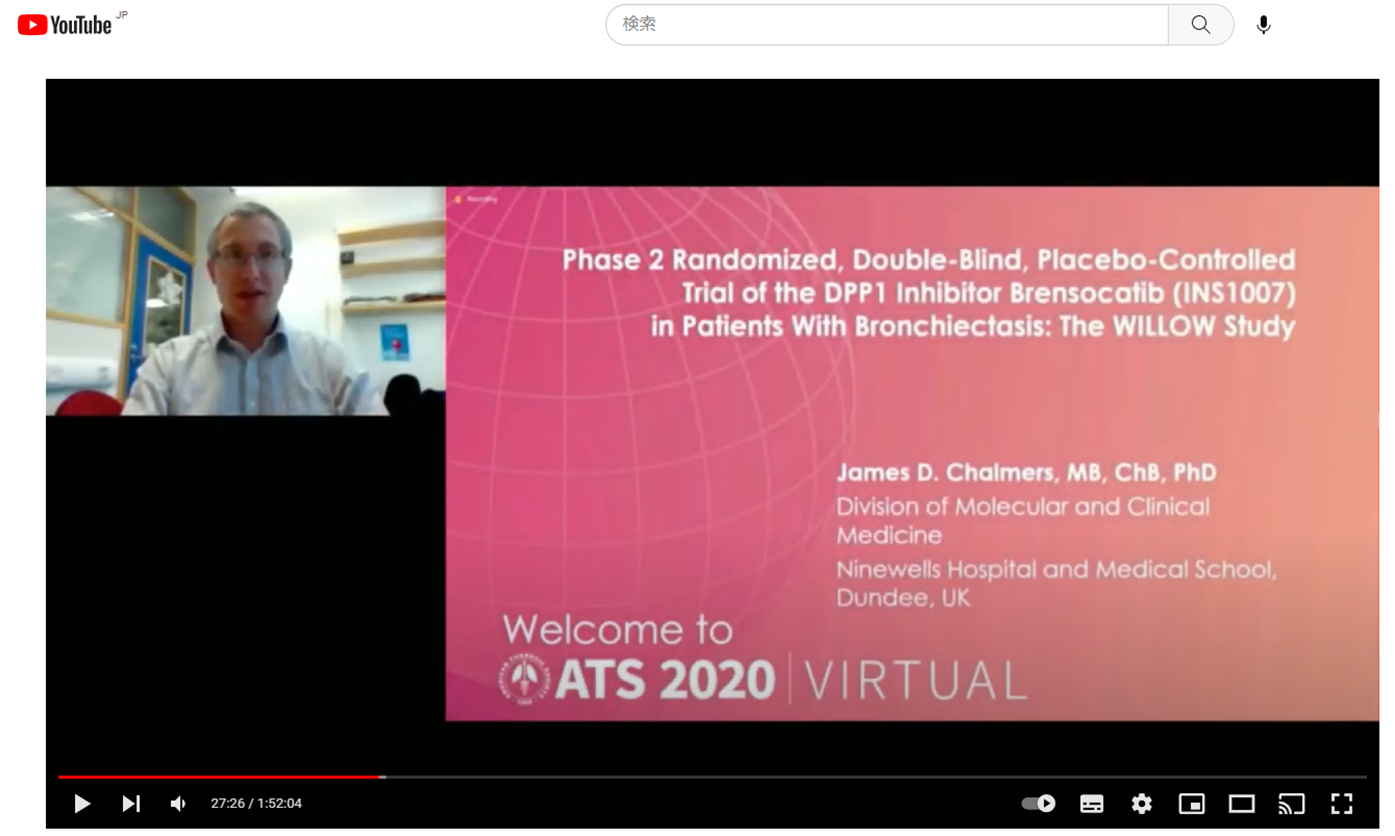Enable theater mode view
1395x836 pixels.
[x=1242, y=804]
